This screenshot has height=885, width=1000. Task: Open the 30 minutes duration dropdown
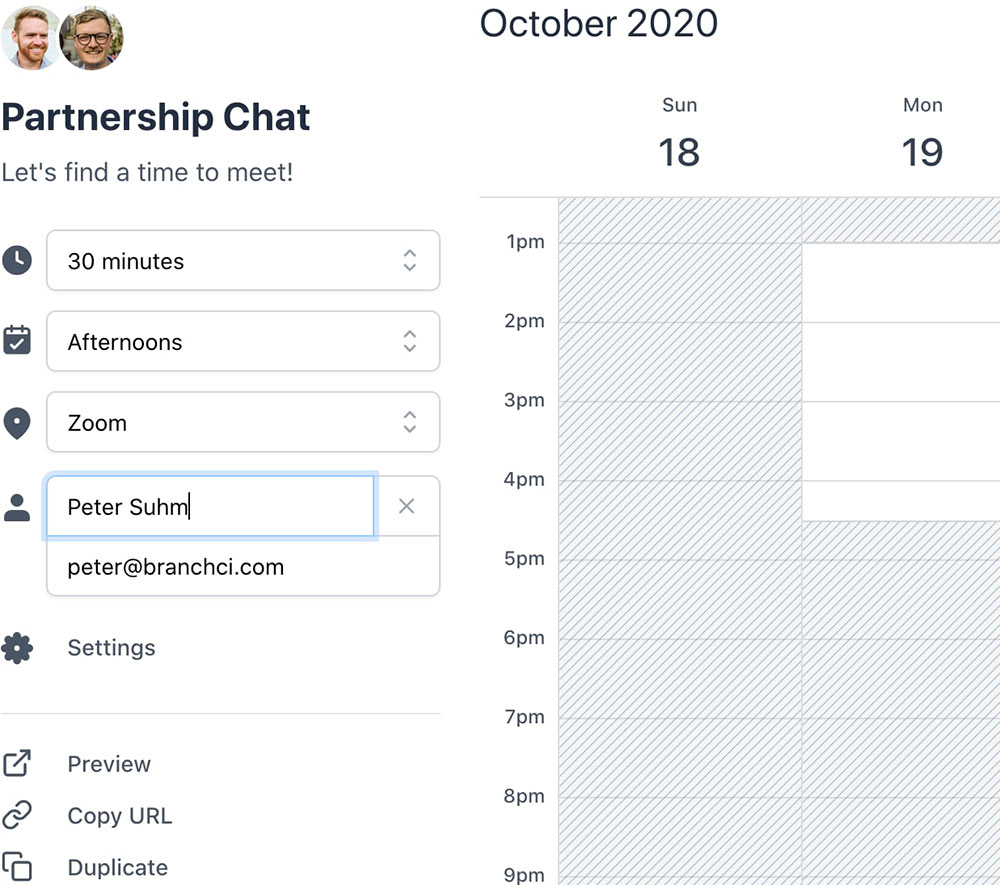pos(243,261)
